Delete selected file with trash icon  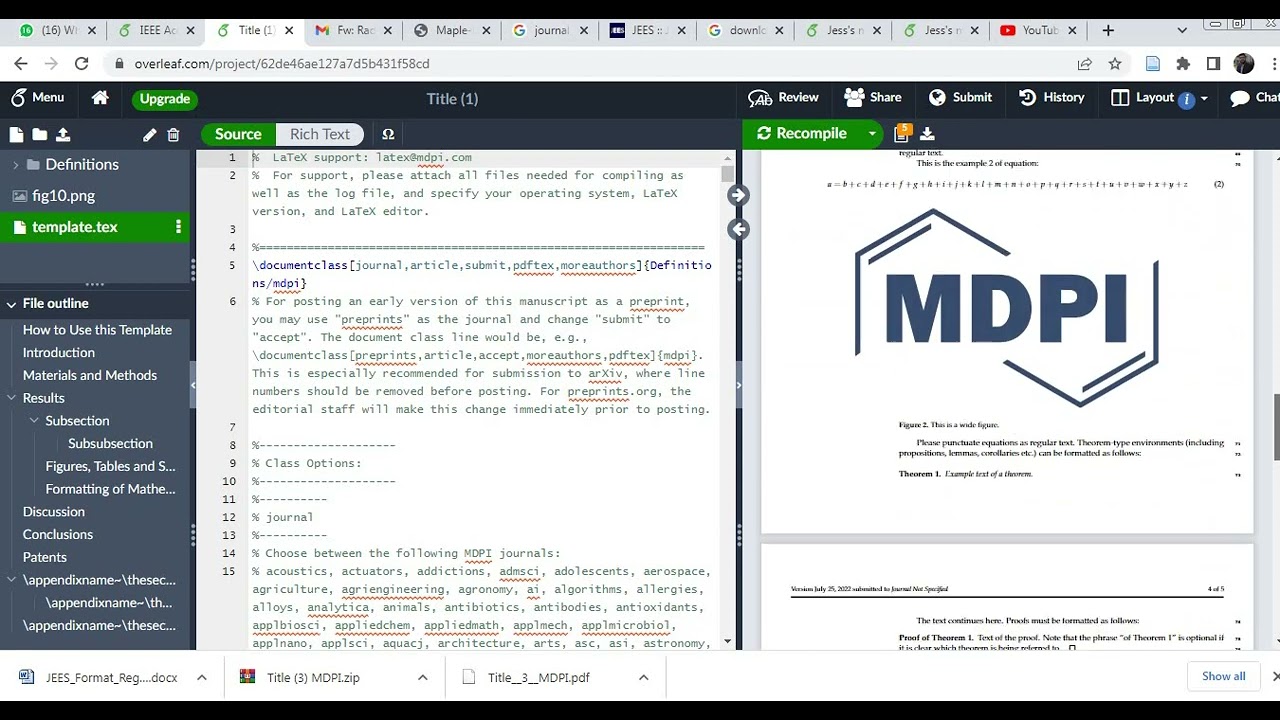pos(173,134)
